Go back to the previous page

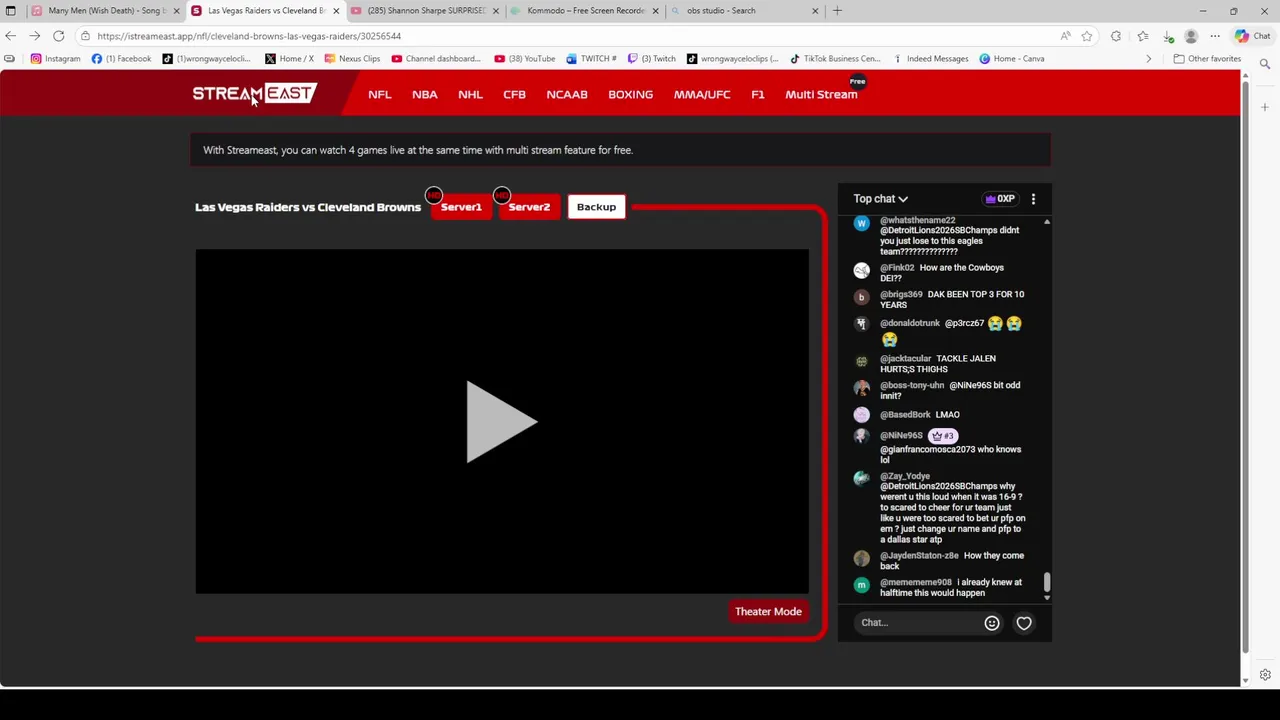(x=11, y=36)
